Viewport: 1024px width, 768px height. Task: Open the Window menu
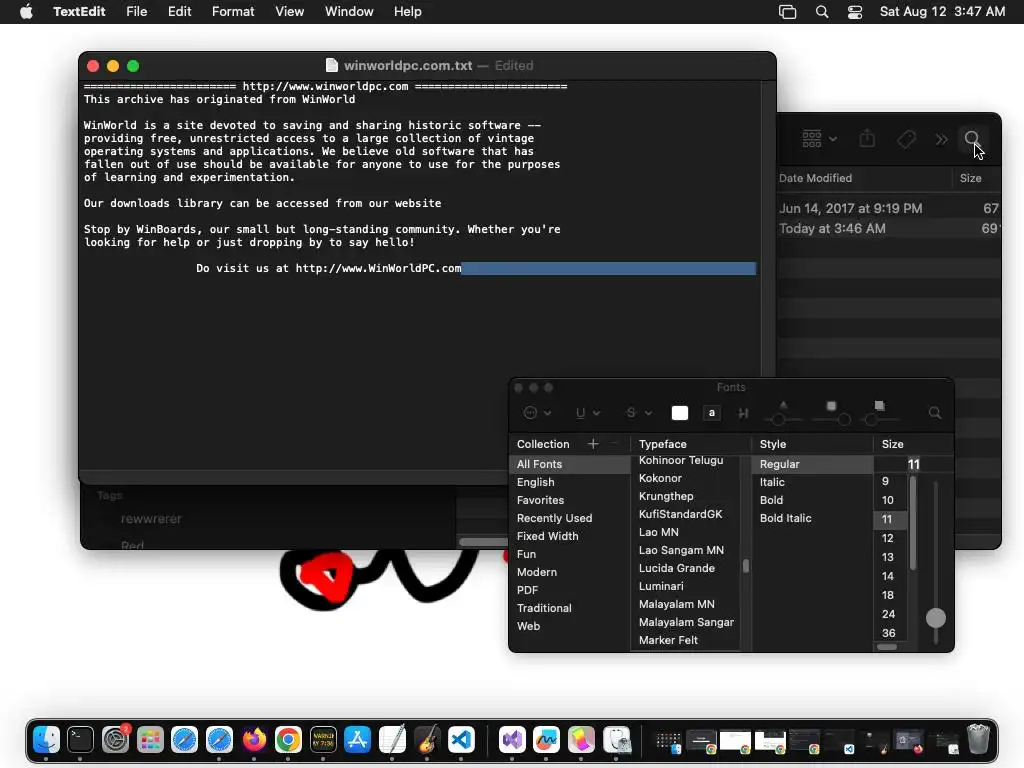[x=349, y=12]
